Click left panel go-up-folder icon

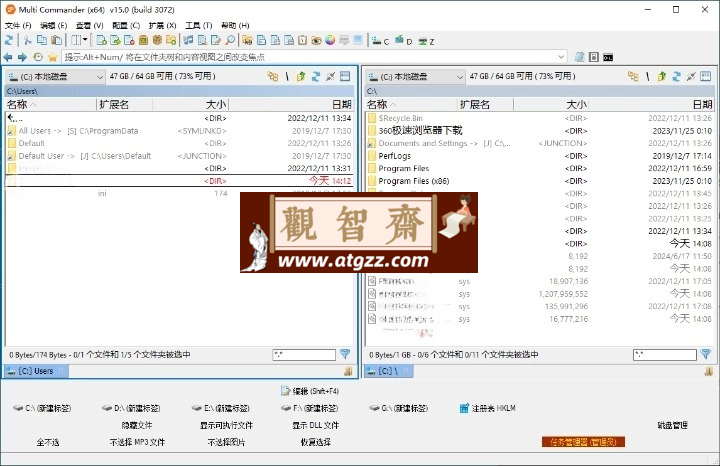[x=301, y=77]
